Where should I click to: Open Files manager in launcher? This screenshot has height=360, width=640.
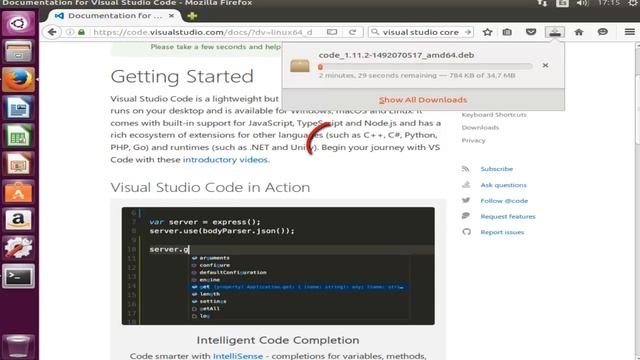point(18,52)
